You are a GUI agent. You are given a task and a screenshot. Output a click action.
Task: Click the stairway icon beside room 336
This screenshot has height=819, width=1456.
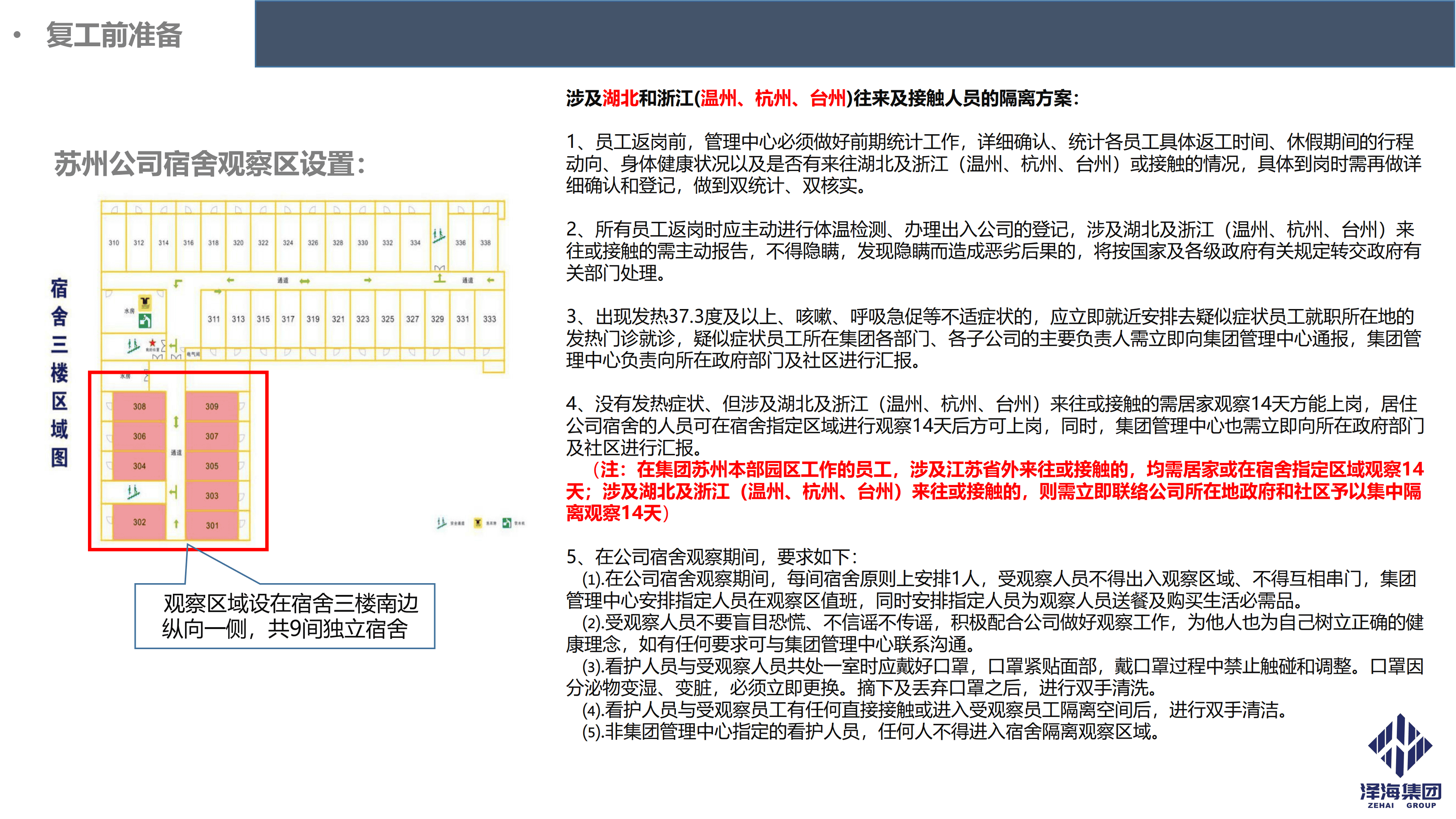point(439,235)
